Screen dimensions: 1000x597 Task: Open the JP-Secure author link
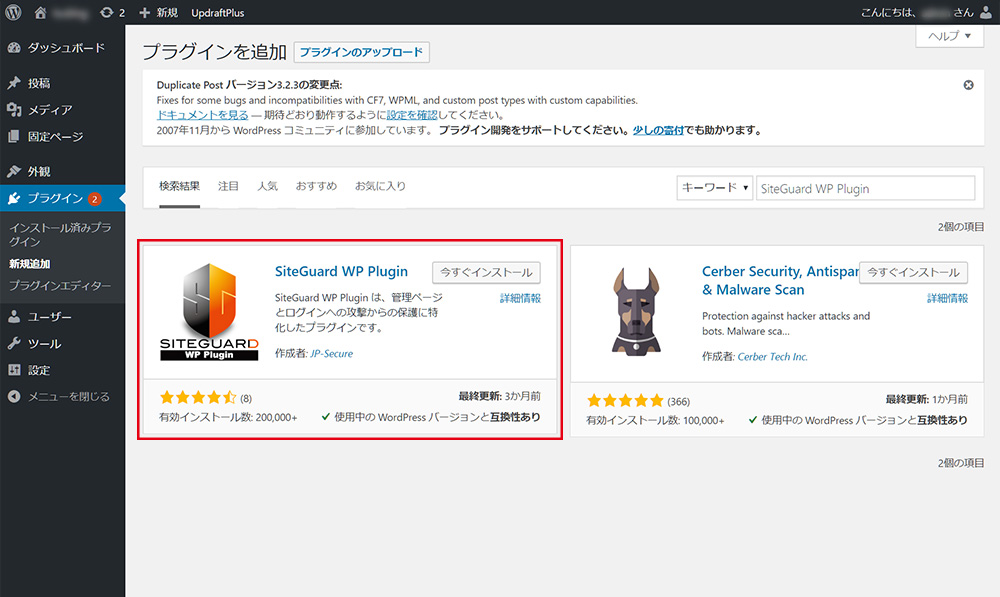(331, 353)
